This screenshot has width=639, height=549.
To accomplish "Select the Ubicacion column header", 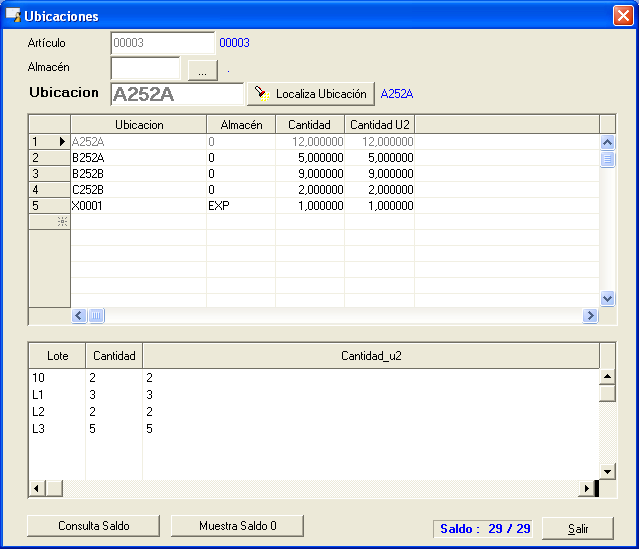I will coord(139,125).
